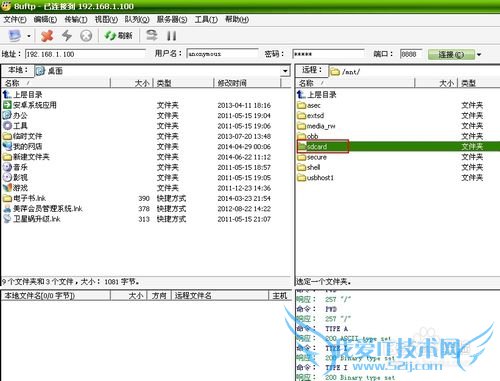
Task: Select the 安卓系统应用 folder
Action: 30,105
